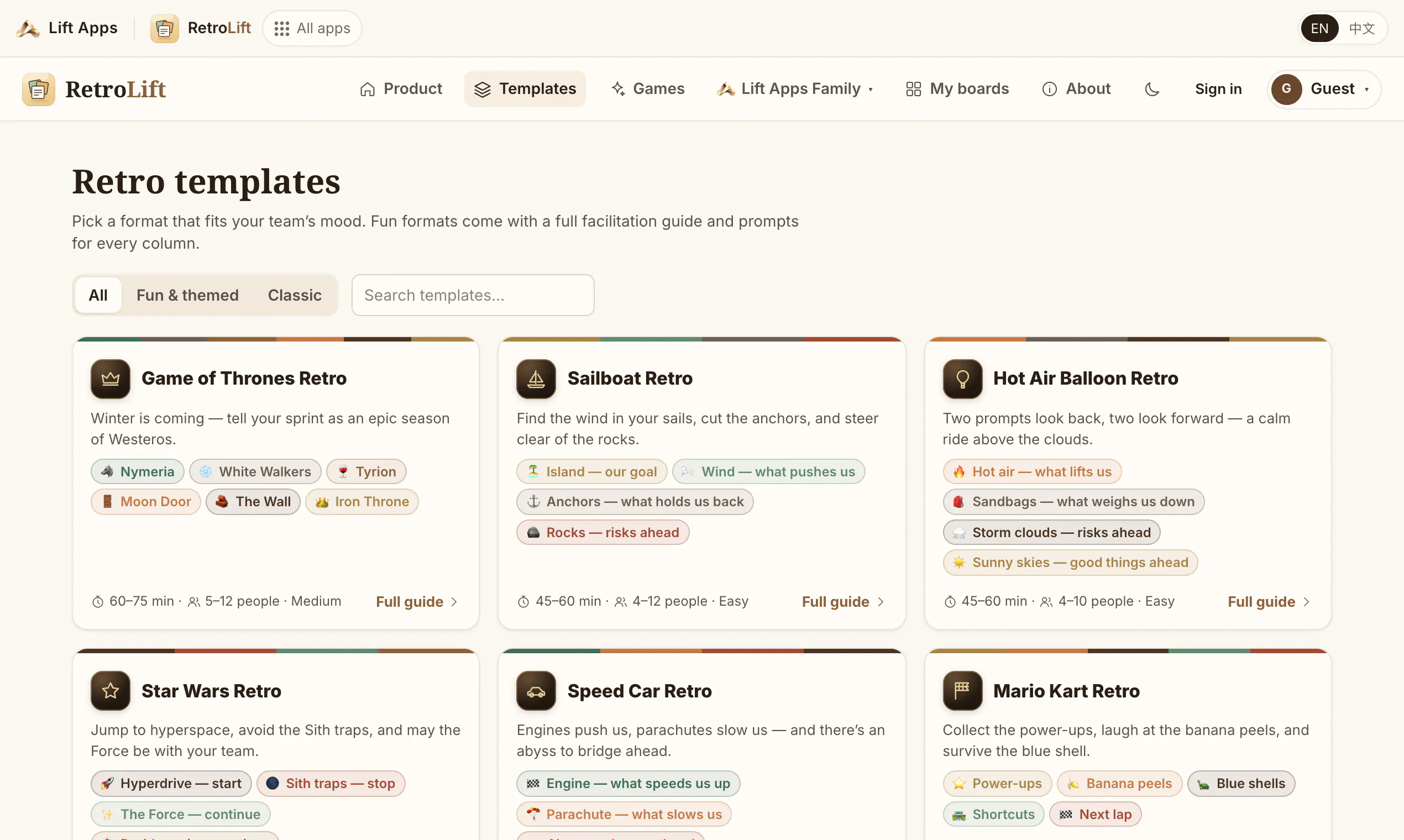The height and width of the screenshot is (840, 1404).
Task: Open the About page
Action: (x=1076, y=89)
